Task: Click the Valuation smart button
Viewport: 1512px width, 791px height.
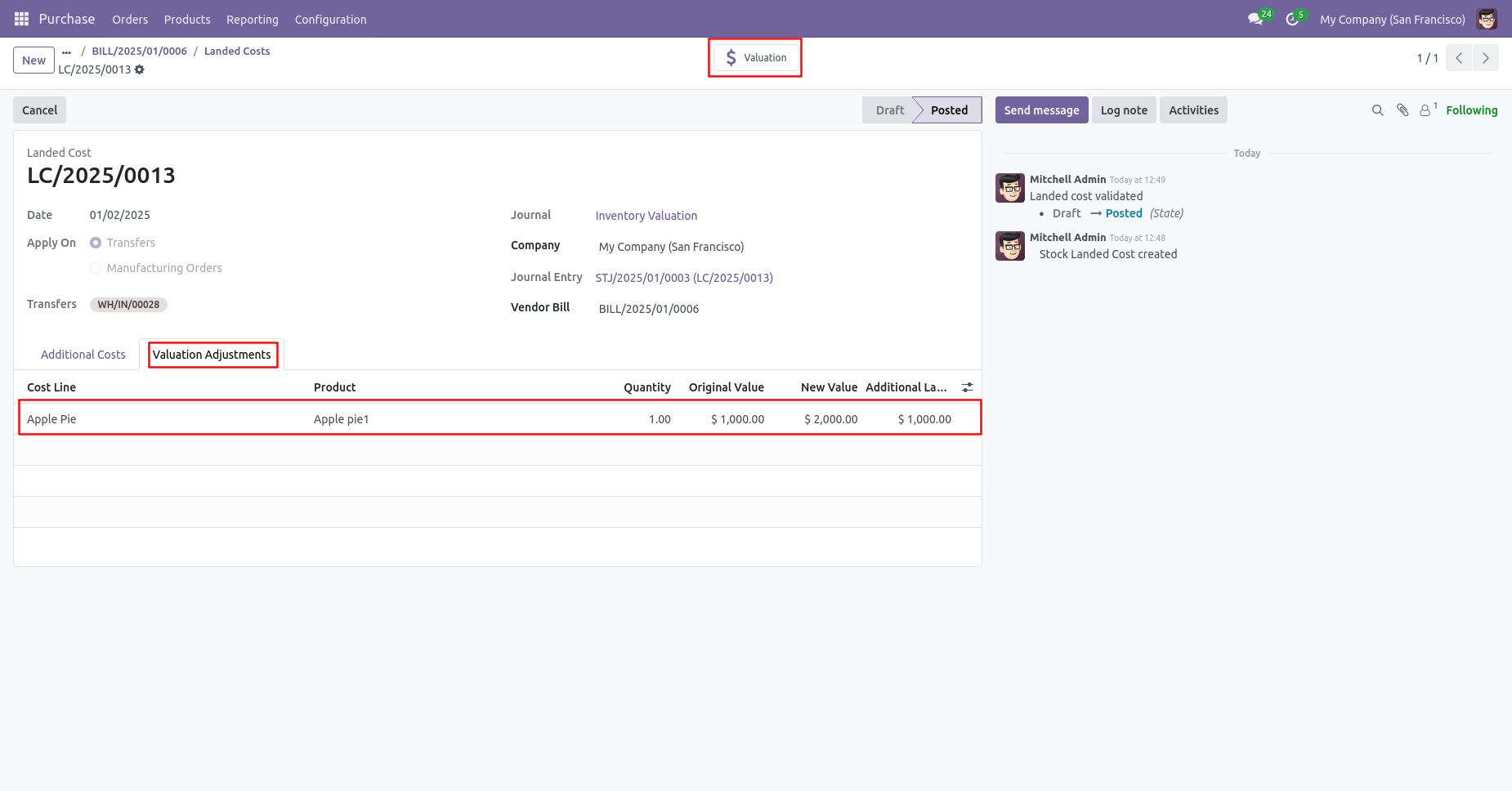Action: [755, 58]
